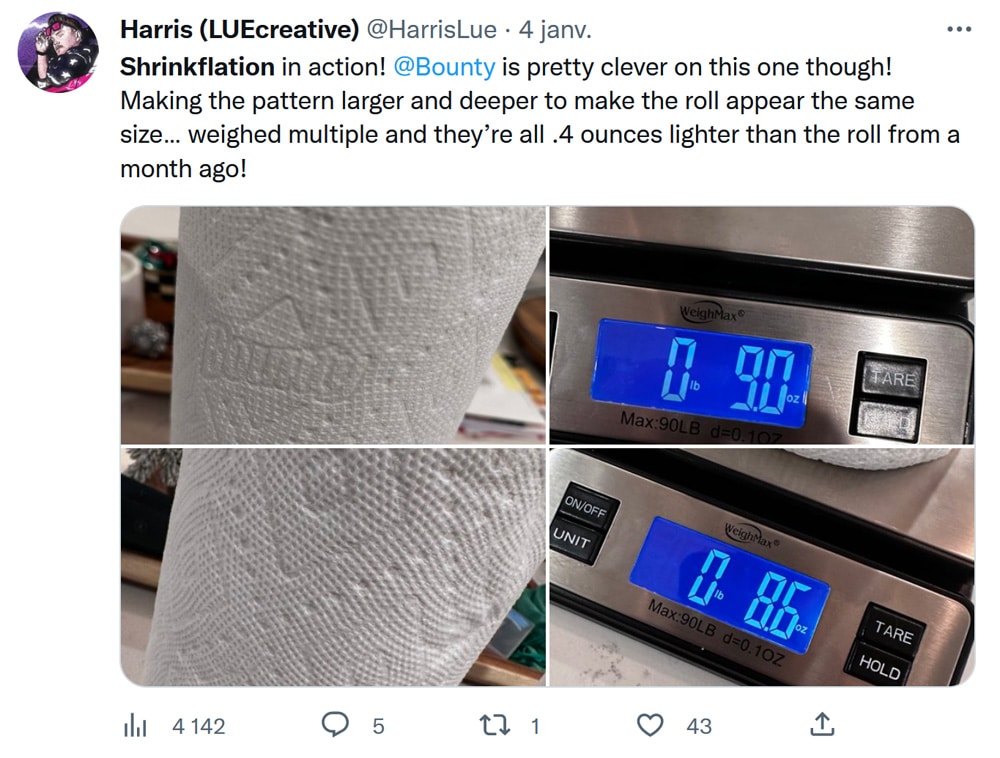The width and height of the screenshot is (1000, 758).
Task: Click the @Bounty mention link
Action: coord(444,67)
